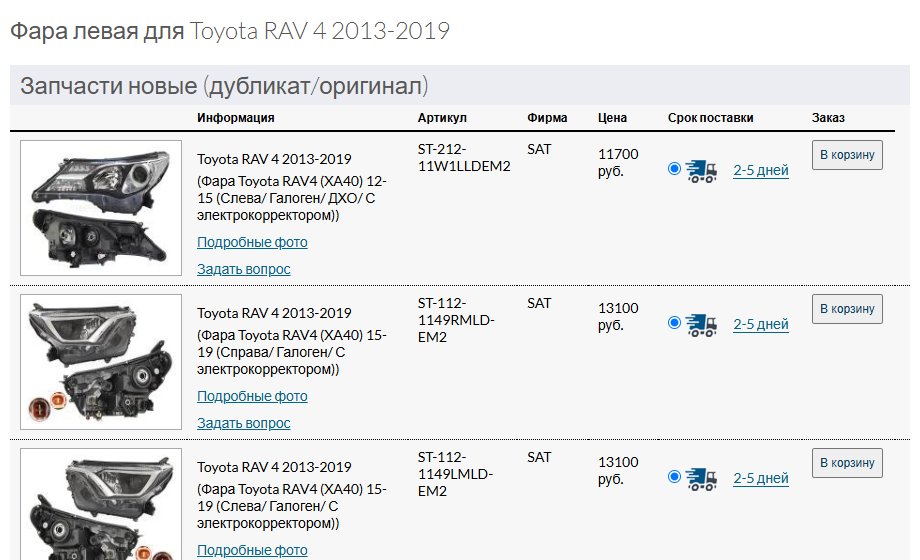Open '2-5 дней' delivery link for 11700 руб. item
This screenshot has width=920, height=560.
coord(760,170)
